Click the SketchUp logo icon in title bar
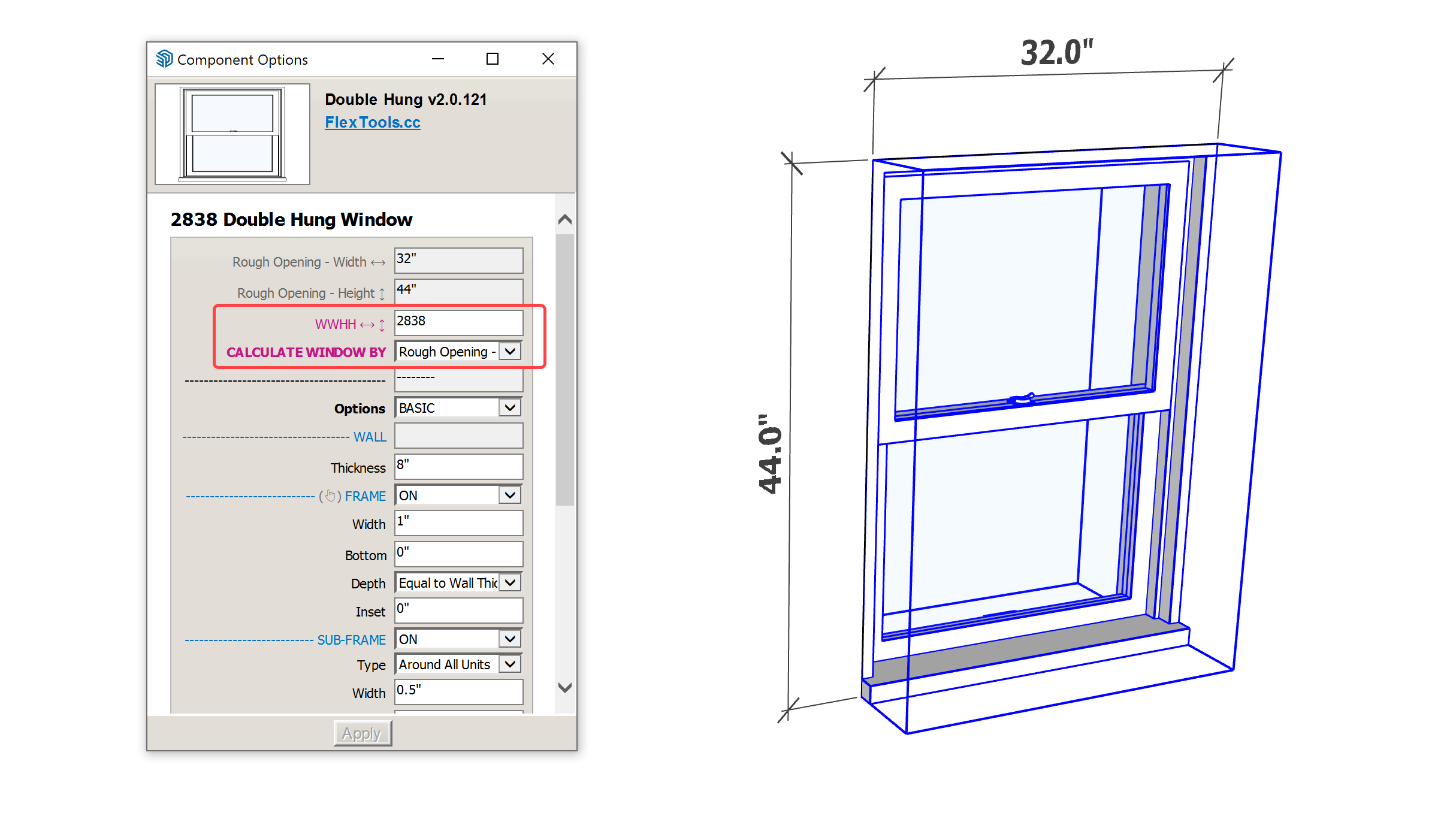 coord(164,59)
